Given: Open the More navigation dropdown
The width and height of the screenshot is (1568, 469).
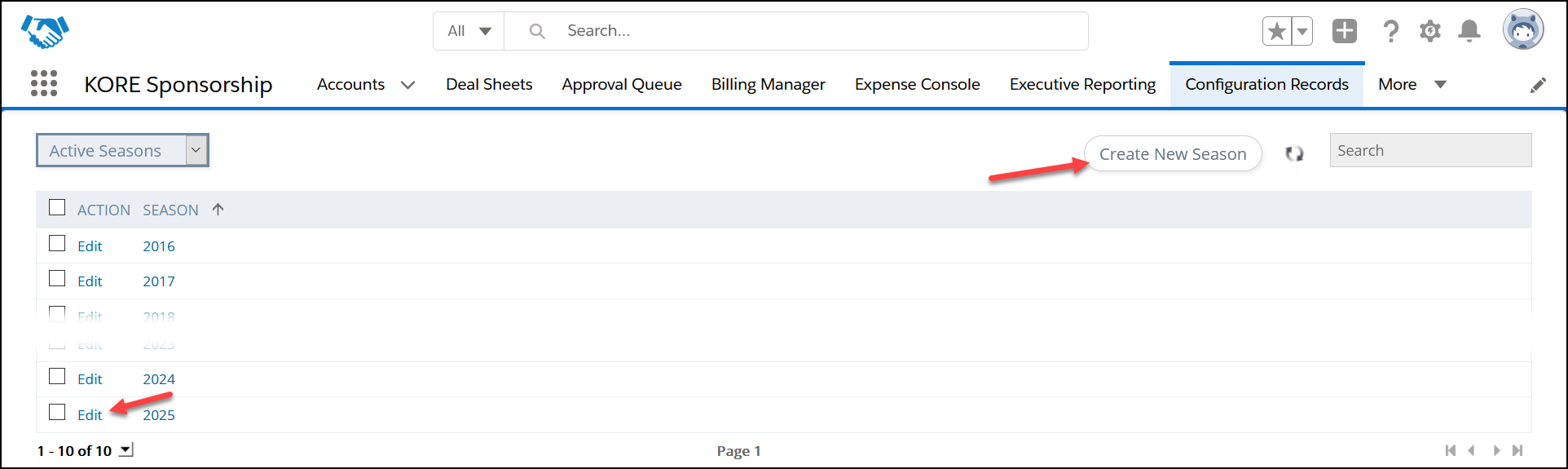Looking at the screenshot, I should pyautogui.click(x=1412, y=84).
